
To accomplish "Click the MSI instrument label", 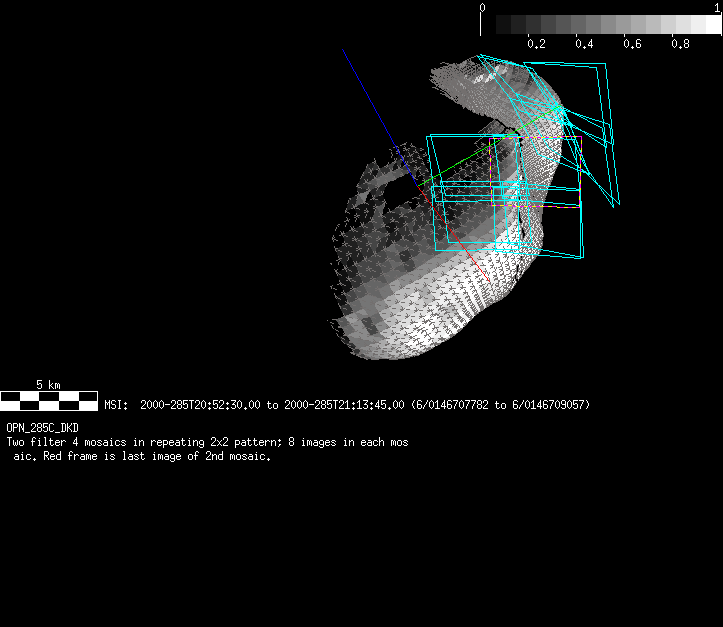I will click(x=115, y=405).
